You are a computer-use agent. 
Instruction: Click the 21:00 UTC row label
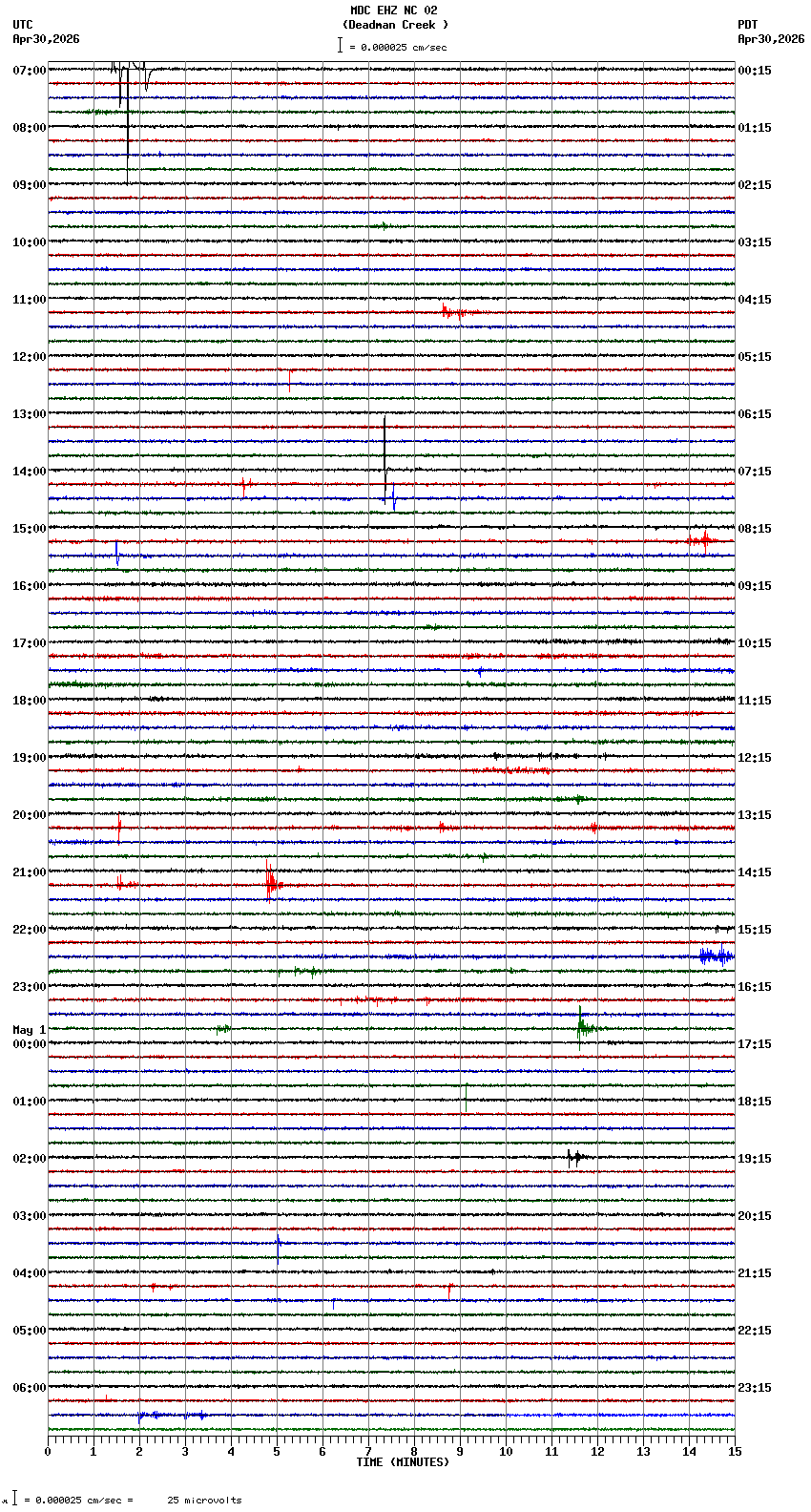(29, 872)
